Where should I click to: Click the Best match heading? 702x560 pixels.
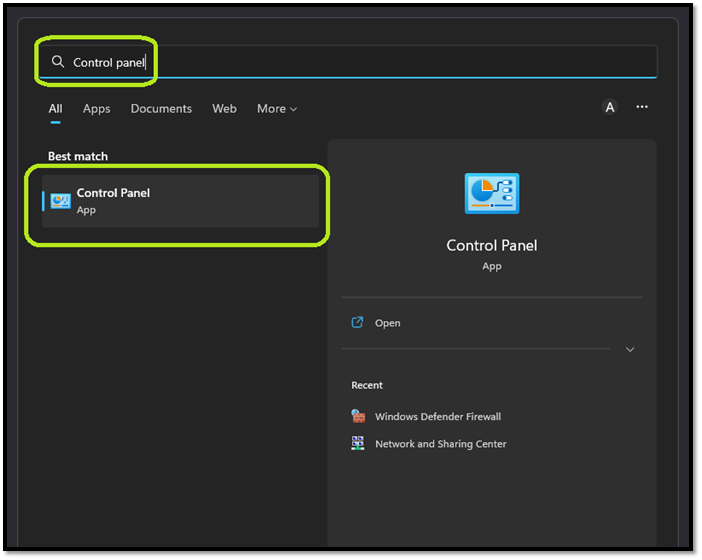[x=78, y=156]
